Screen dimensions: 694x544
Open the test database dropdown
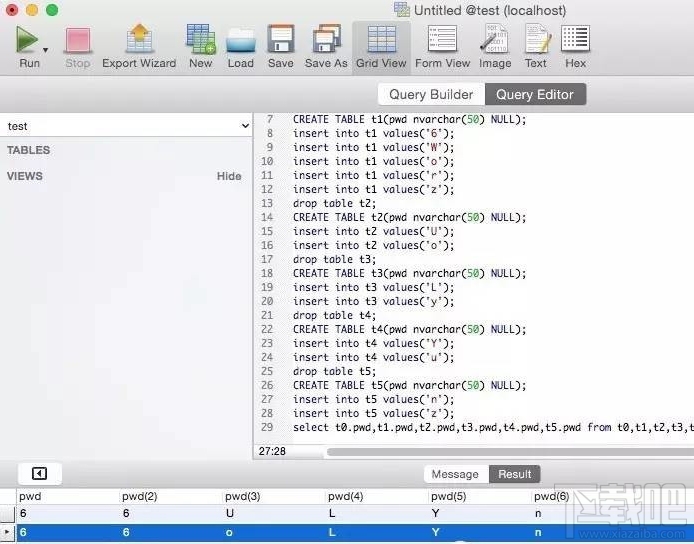(x=126, y=126)
